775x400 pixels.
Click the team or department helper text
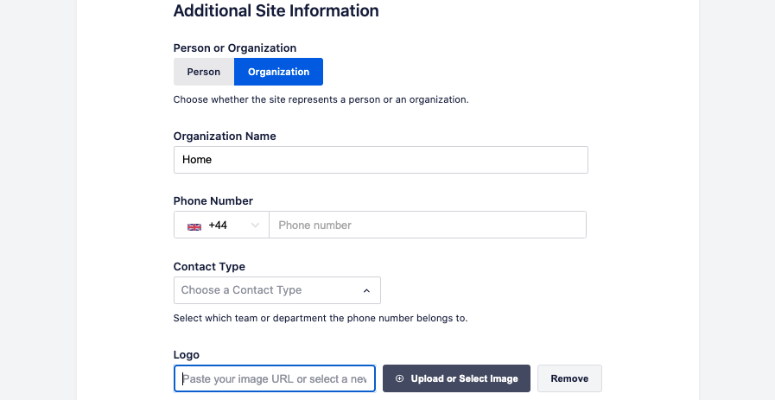(320, 318)
